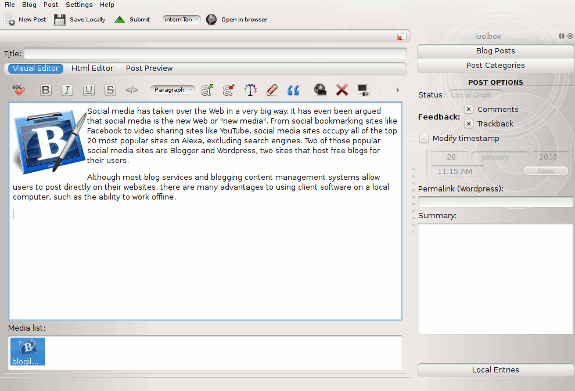Open the Local Entries section button
575x391 pixels.
[495, 370]
